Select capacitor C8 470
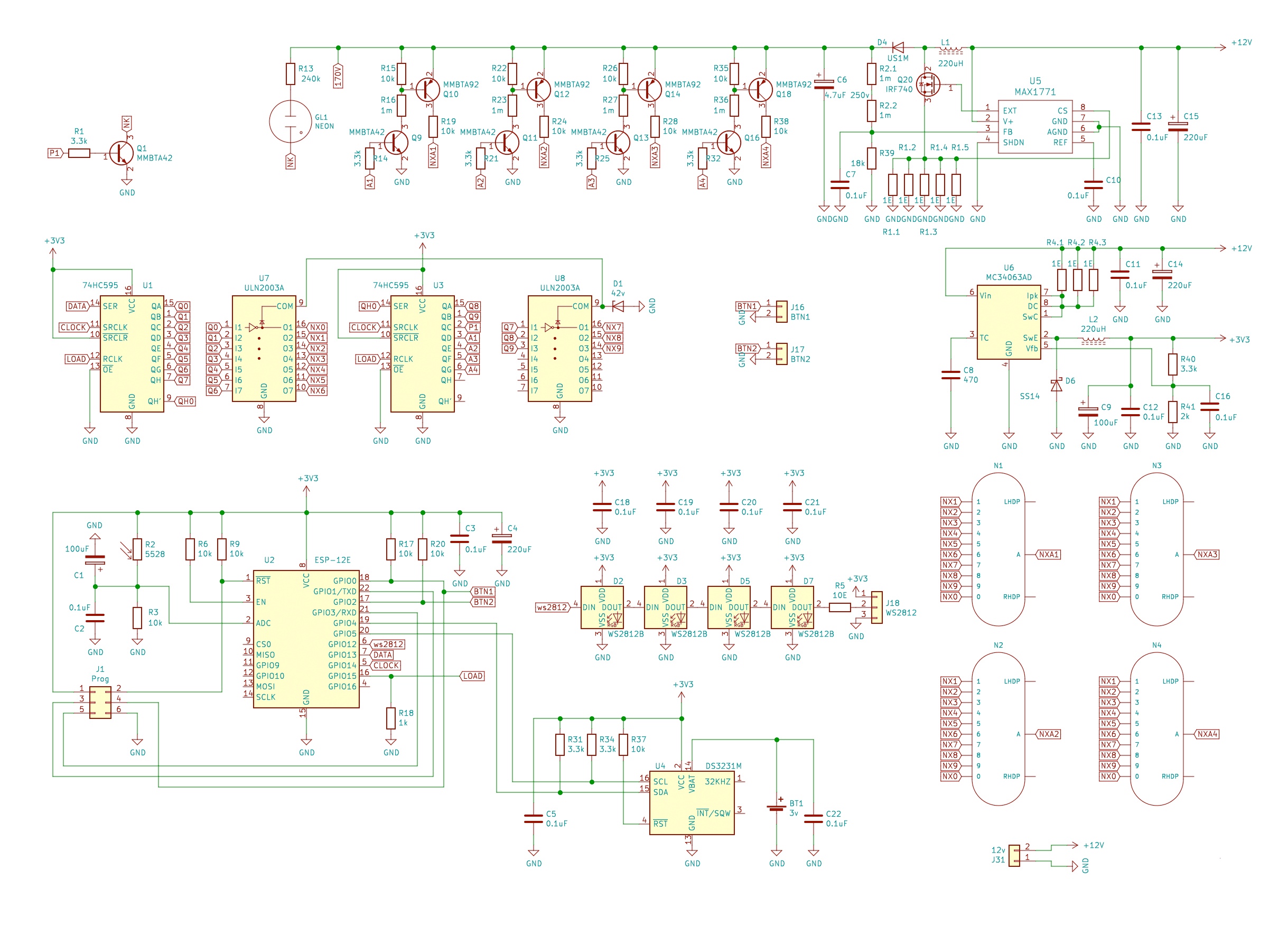1288x926 pixels. coord(950,375)
